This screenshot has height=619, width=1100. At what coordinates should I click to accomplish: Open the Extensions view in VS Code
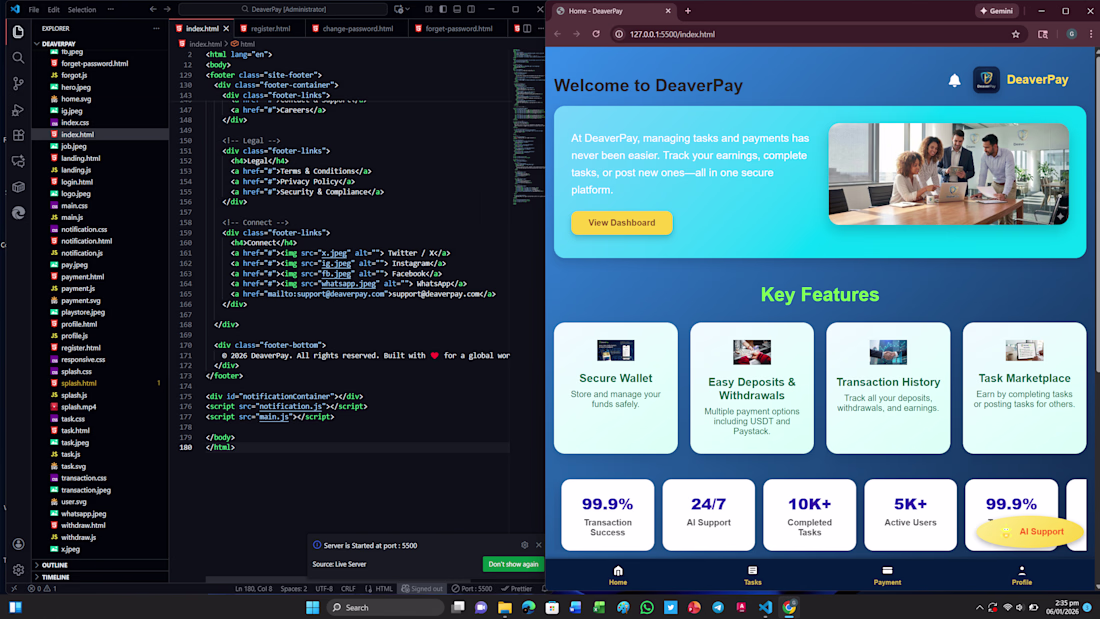click(x=18, y=135)
